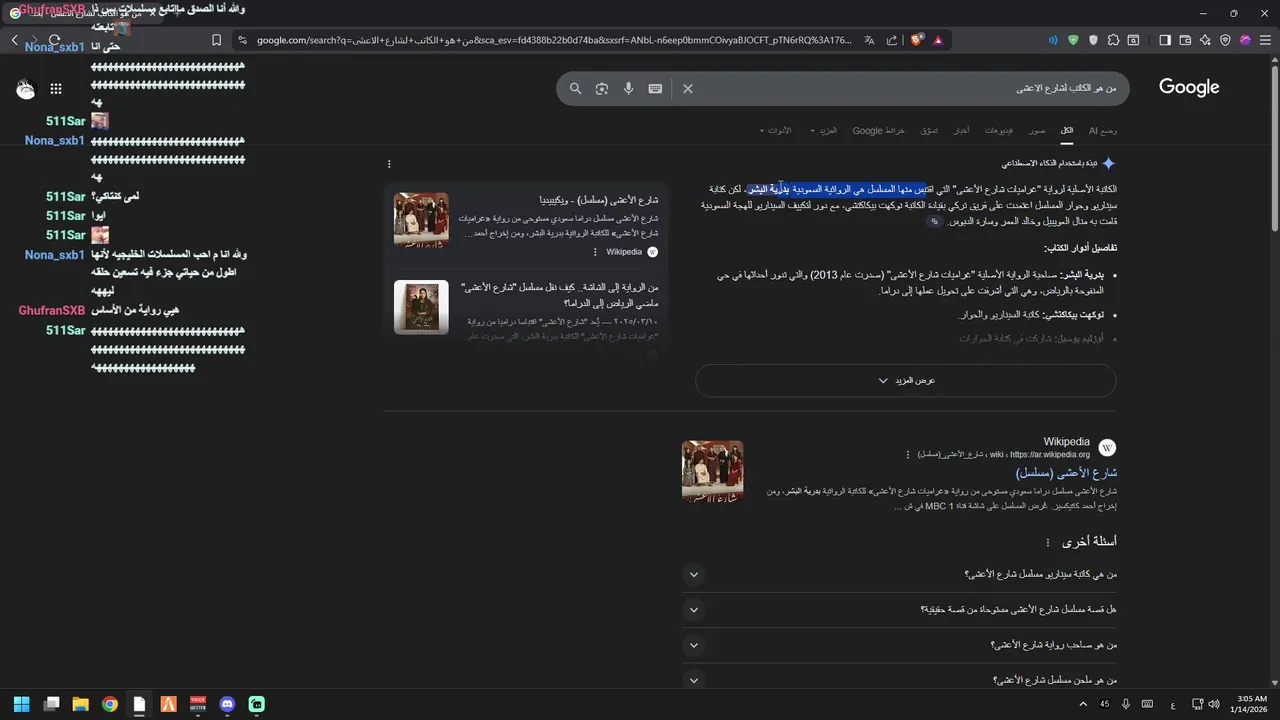Switch to the أخبار news tab
This screenshot has height=720, width=1280.
tap(960, 130)
